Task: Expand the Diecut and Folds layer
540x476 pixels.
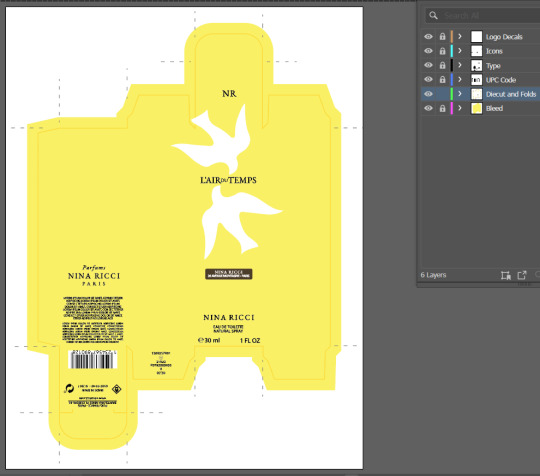Action: [460, 94]
